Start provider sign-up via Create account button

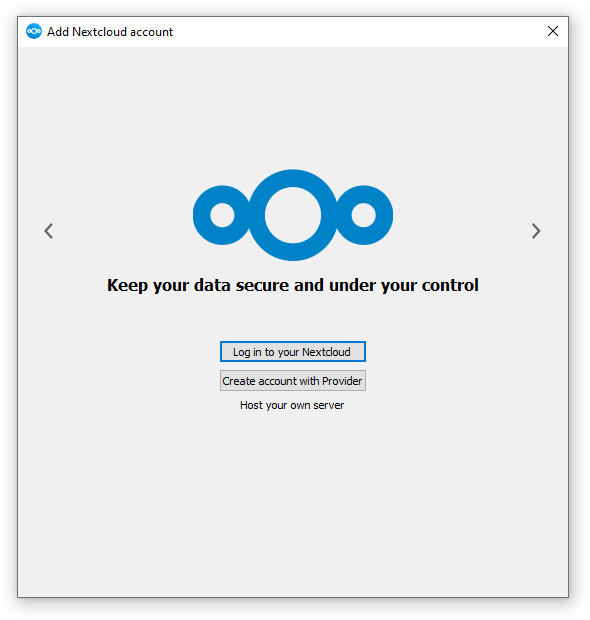coord(293,380)
